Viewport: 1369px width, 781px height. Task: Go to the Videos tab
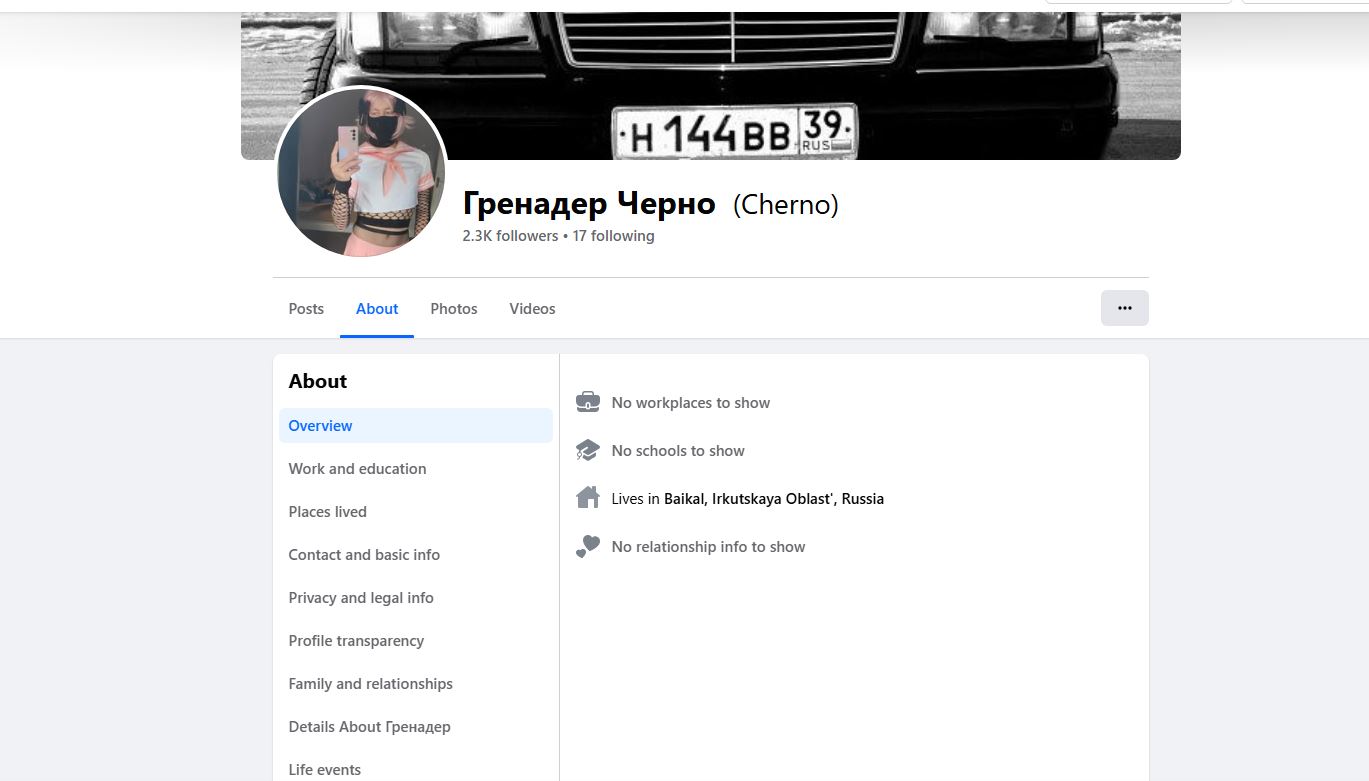532,309
